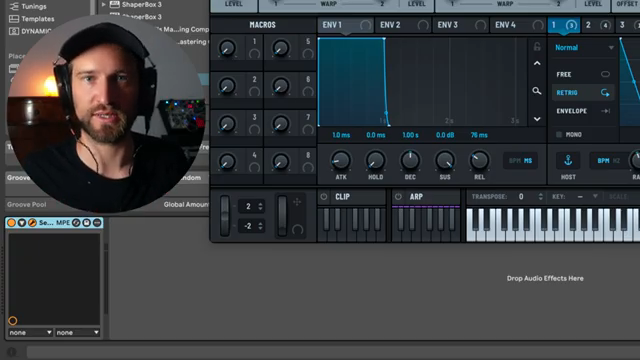Click the ENV 4 modulation source circle
Viewport: 640px width, 360px height.
(x=538, y=25)
